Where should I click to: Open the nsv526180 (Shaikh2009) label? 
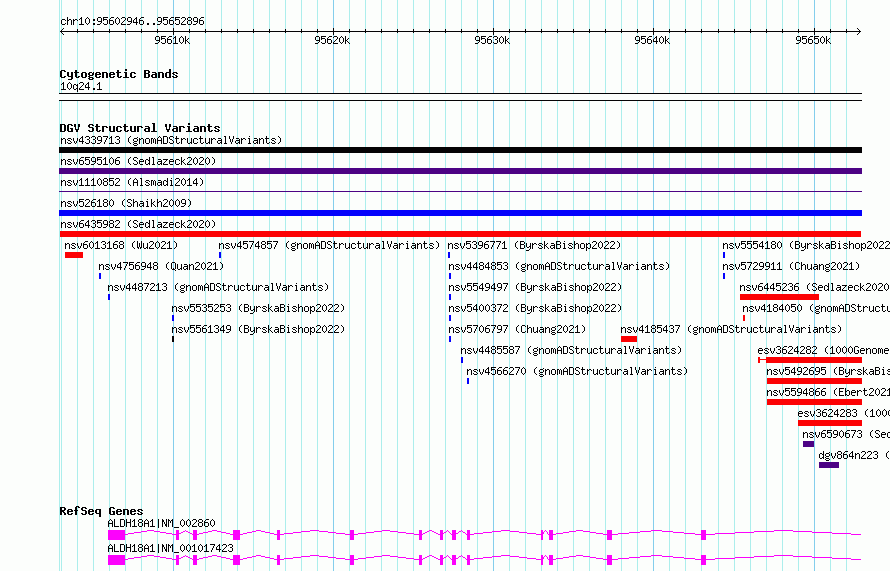[126, 203]
